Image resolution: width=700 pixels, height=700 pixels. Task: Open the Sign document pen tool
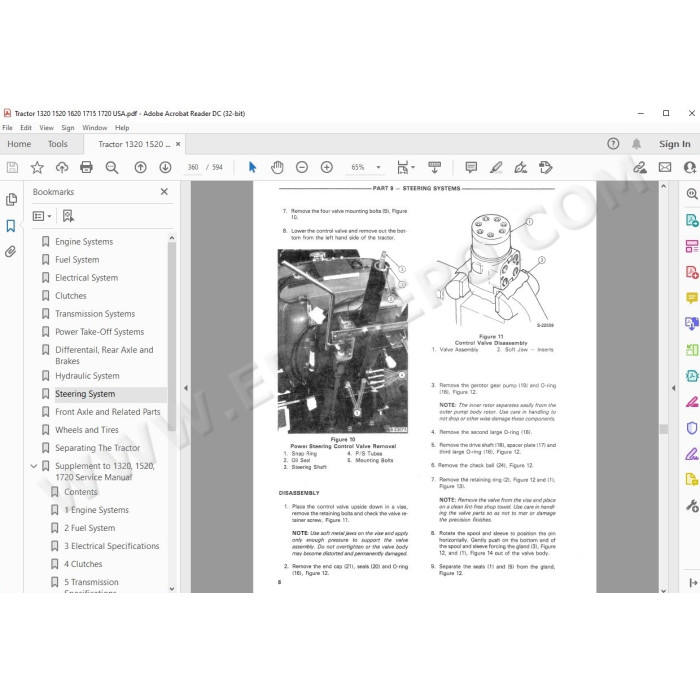(x=521, y=167)
